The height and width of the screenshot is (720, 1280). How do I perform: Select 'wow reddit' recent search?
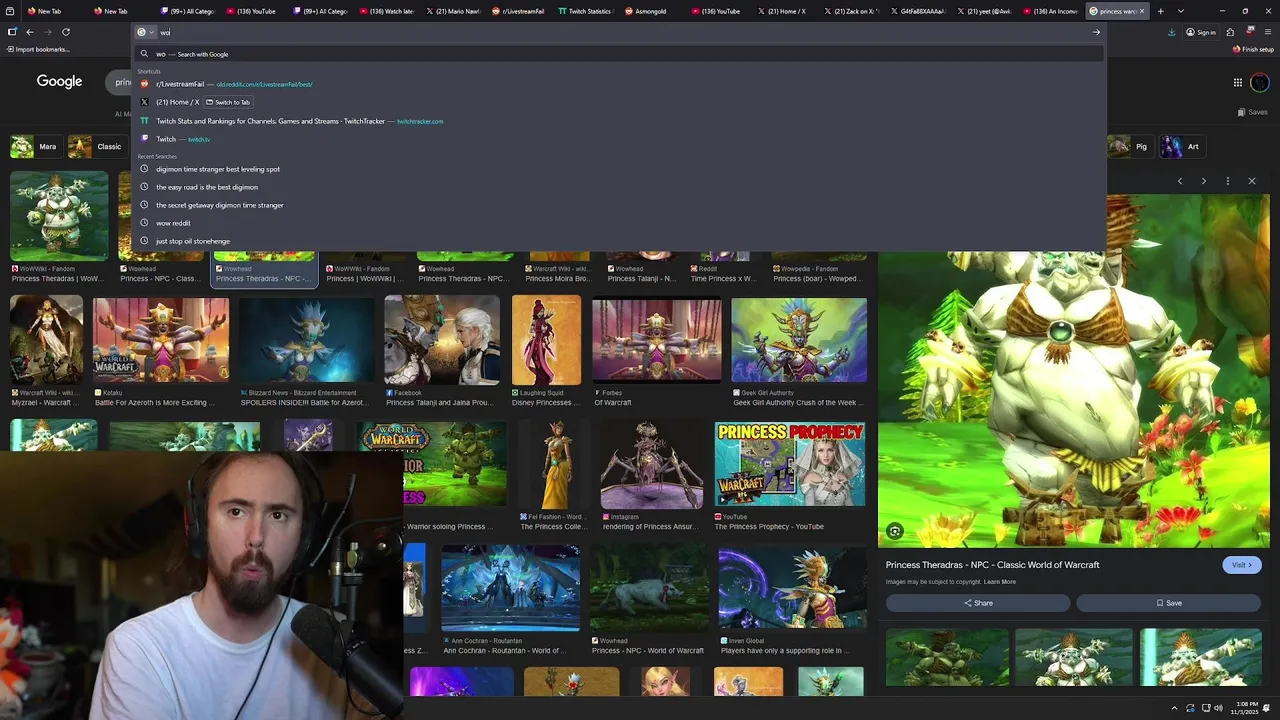click(x=620, y=223)
